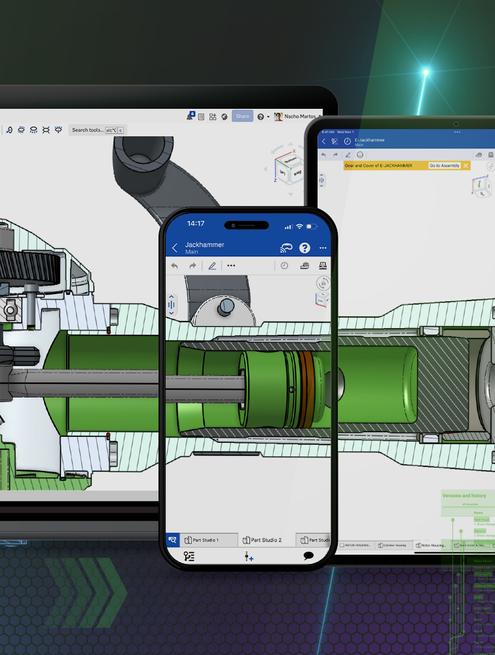The height and width of the screenshot is (655, 495).
Task: Click the tool icon just left of Search tools
Action: [x=59, y=130]
